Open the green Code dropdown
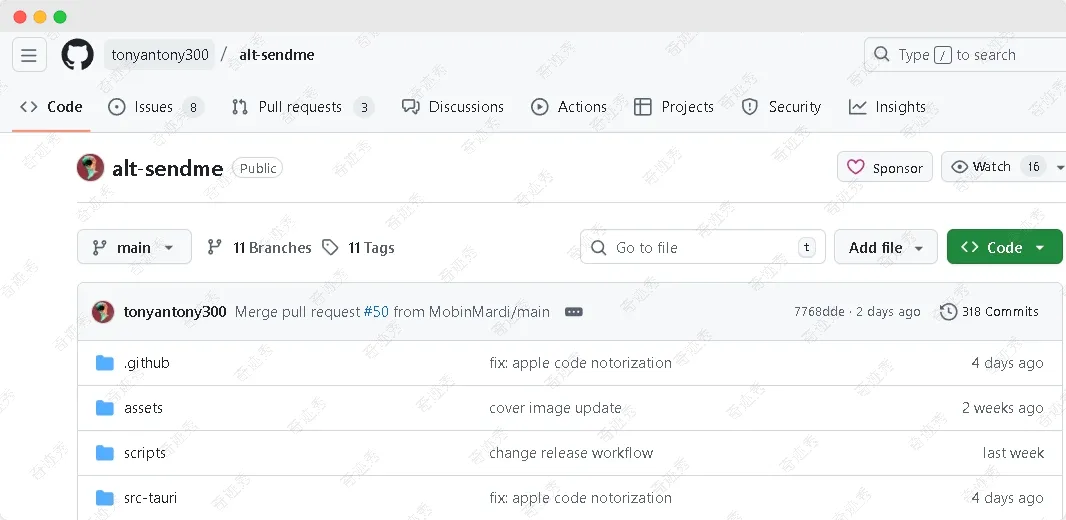Image resolution: width=1066 pixels, height=520 pixels. (x=1004, y=247)
